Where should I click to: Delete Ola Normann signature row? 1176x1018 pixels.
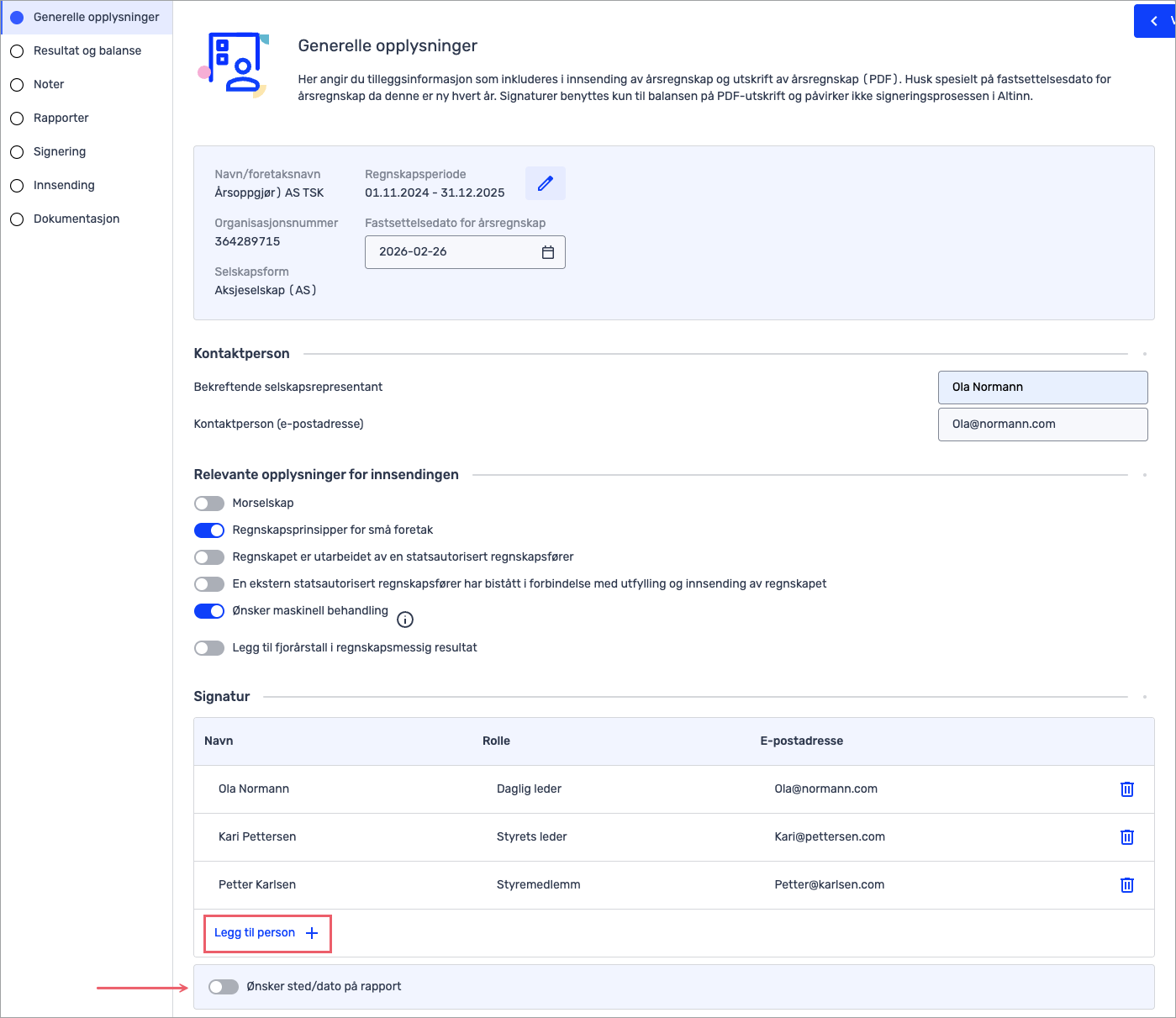coord(1126,789)
